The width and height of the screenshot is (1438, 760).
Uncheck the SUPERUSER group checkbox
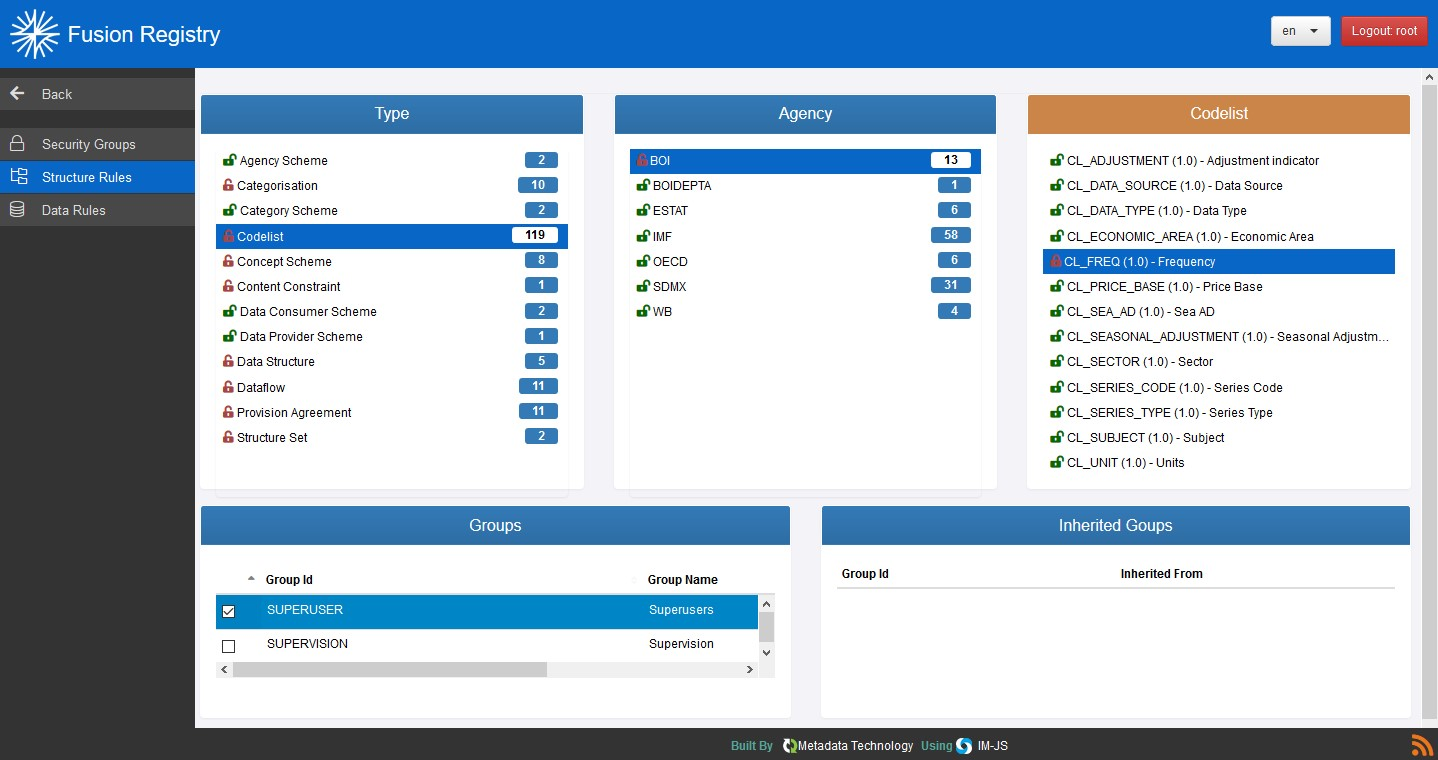(228, 611)
